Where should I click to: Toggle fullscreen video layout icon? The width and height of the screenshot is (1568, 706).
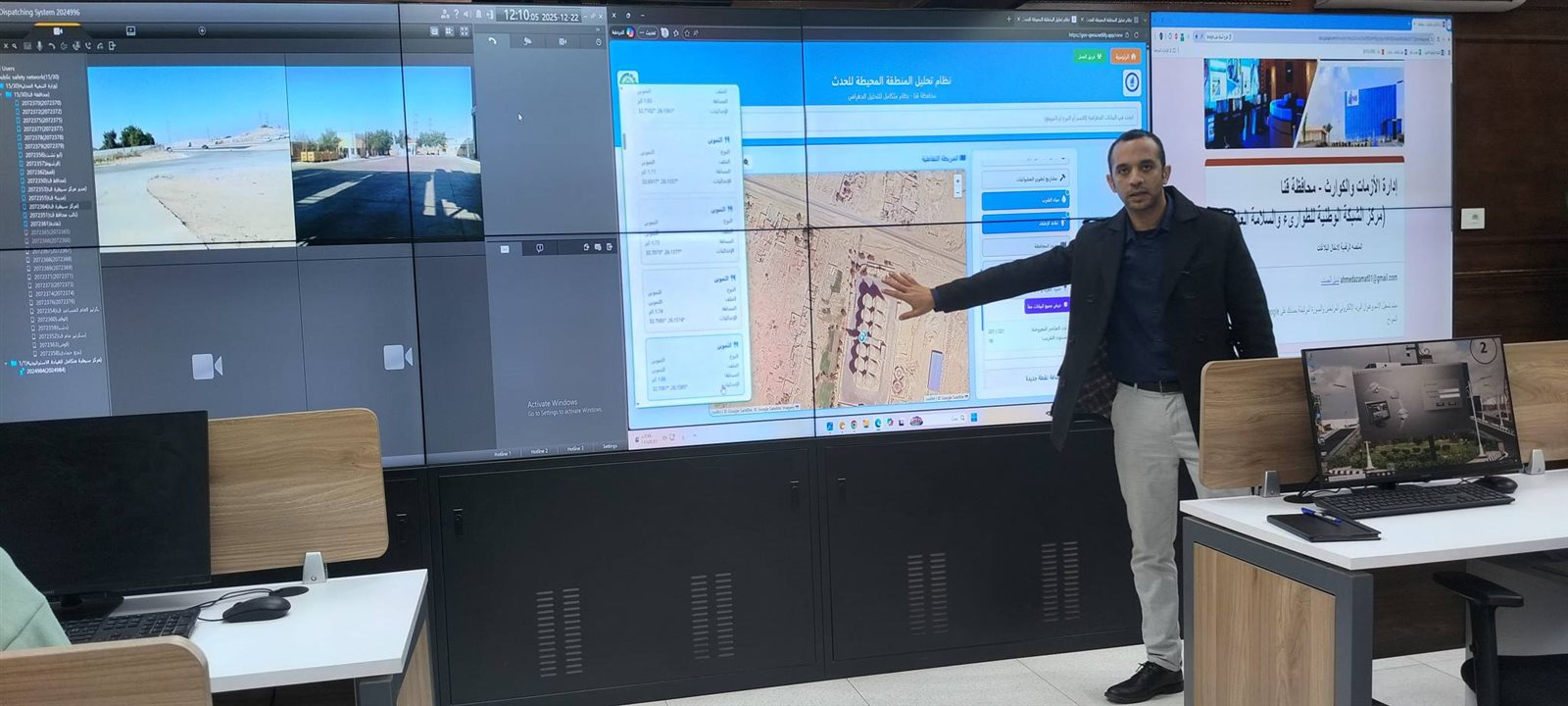click(464, 31)
